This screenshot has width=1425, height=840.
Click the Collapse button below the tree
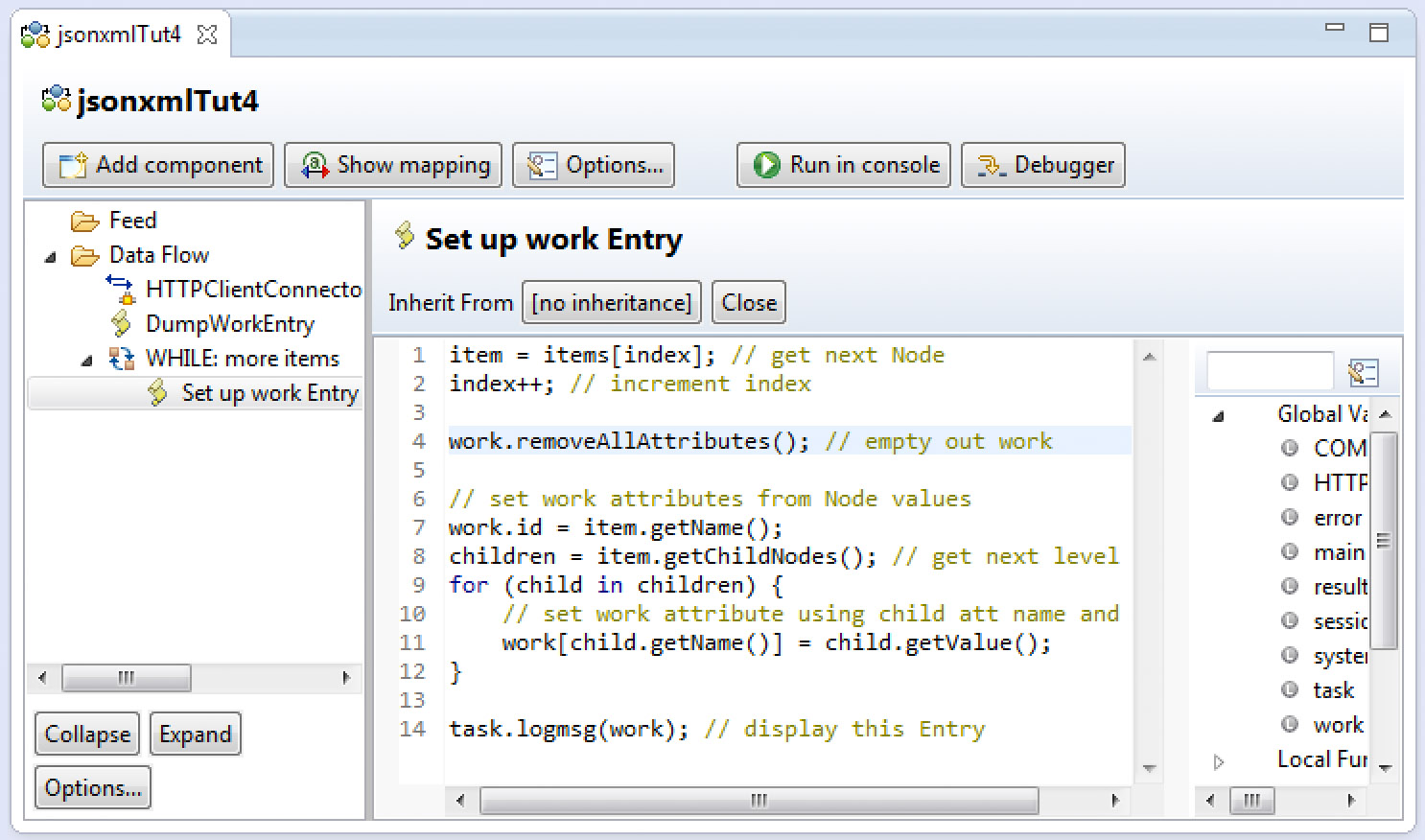point(86,734)
